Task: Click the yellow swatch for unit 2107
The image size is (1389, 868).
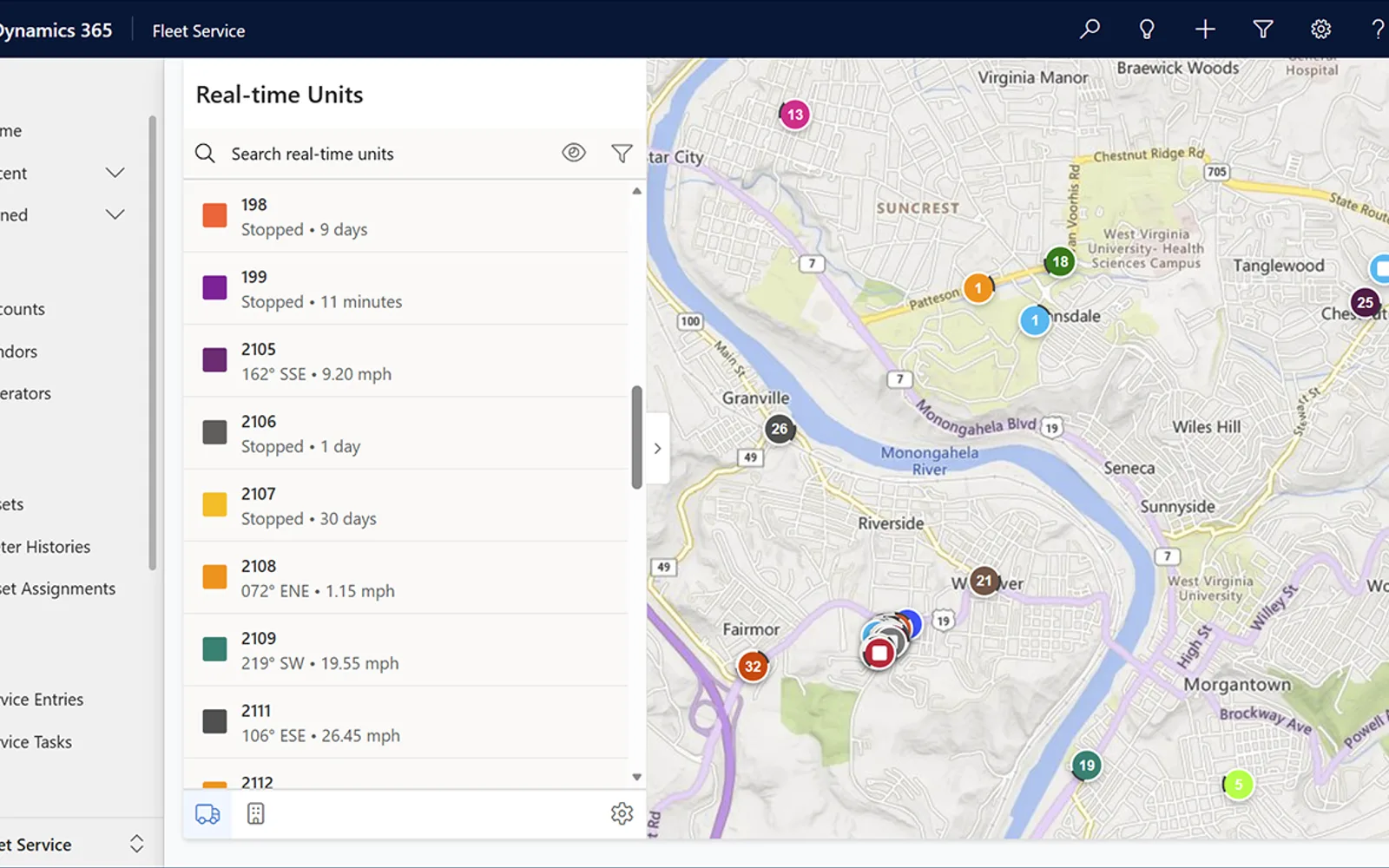Action: (x=214, y=504)
